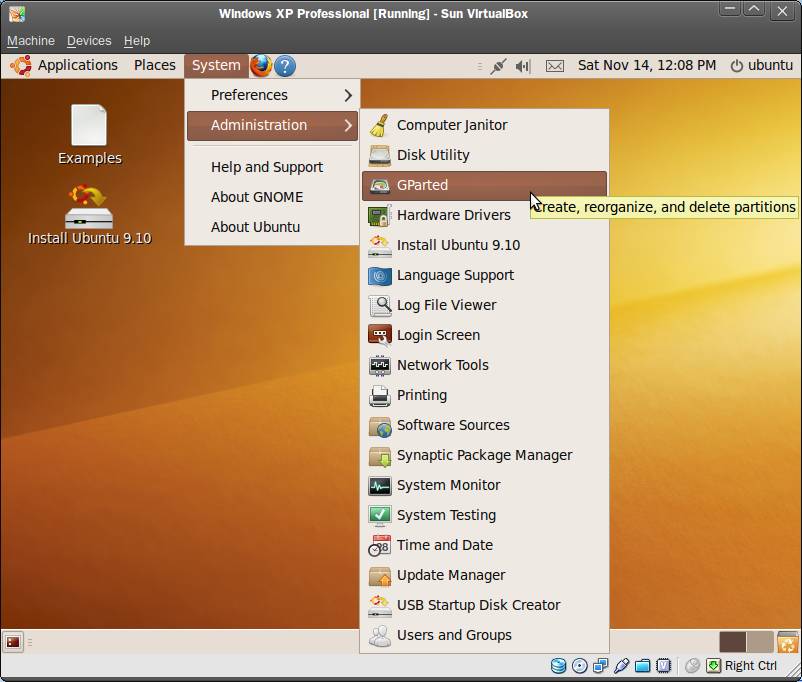Click the USB Startup Disk Creator icon
Screen dimensions: 802x682
click(379, 605)
